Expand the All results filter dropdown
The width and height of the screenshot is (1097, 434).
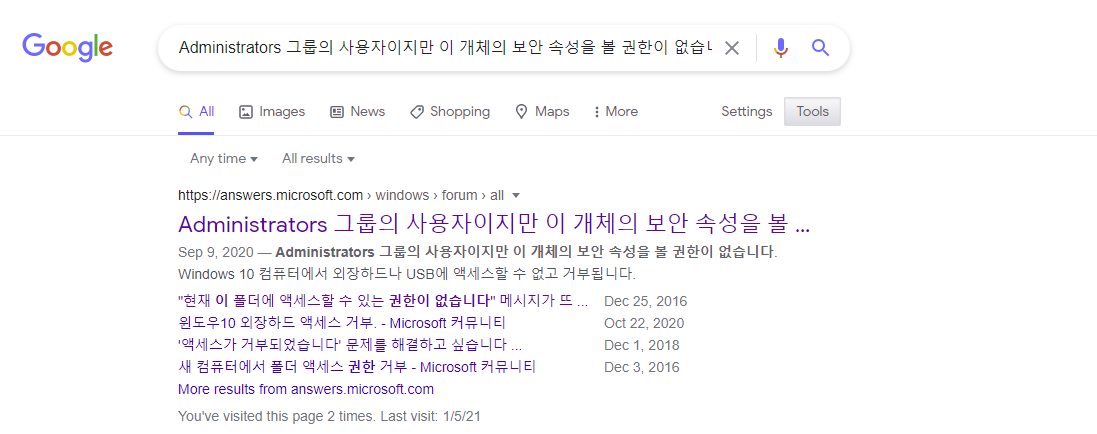[318, 159]
